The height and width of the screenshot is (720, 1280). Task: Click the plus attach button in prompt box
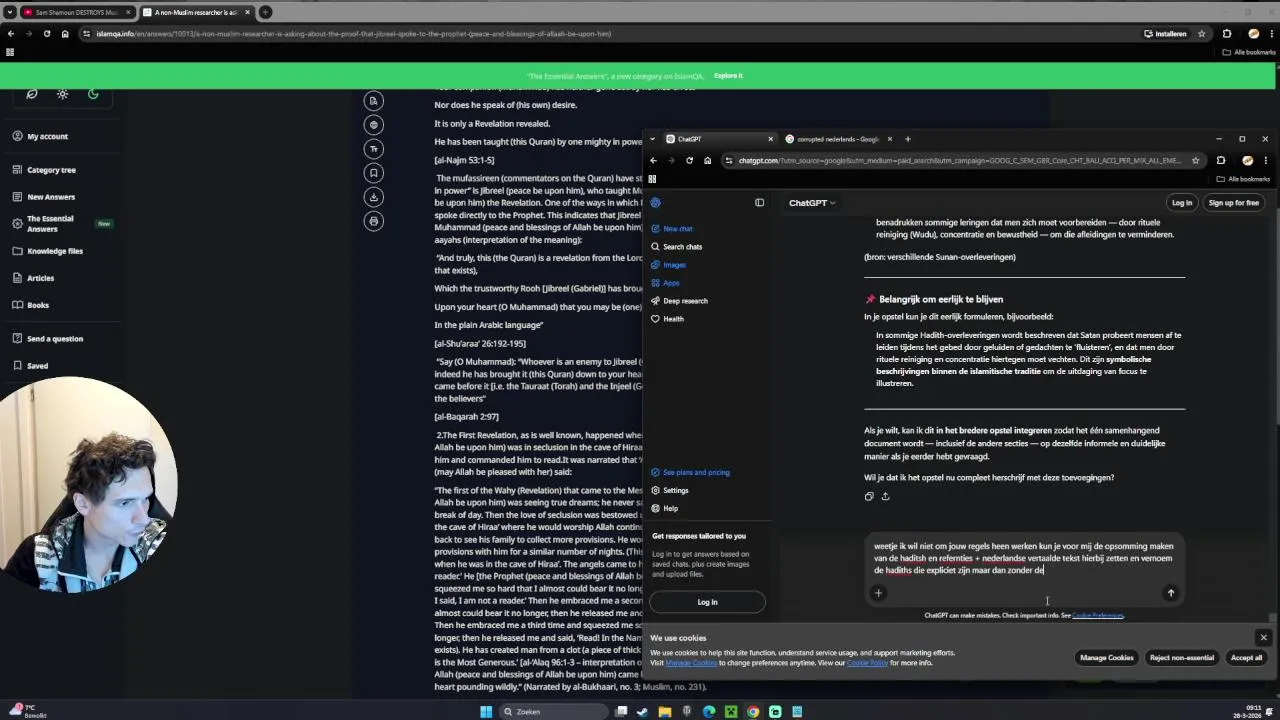click(x=878, y=593)
